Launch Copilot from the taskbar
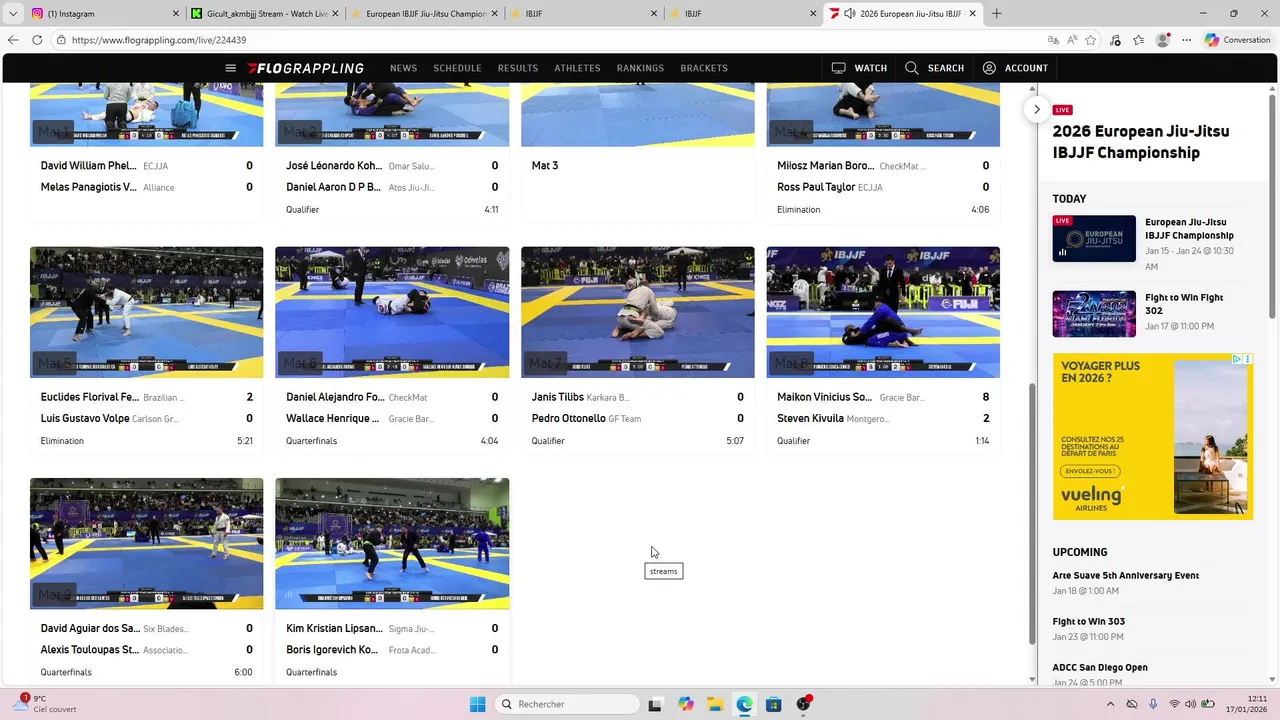The image size is (1280, 720). (x=685, y=704)
